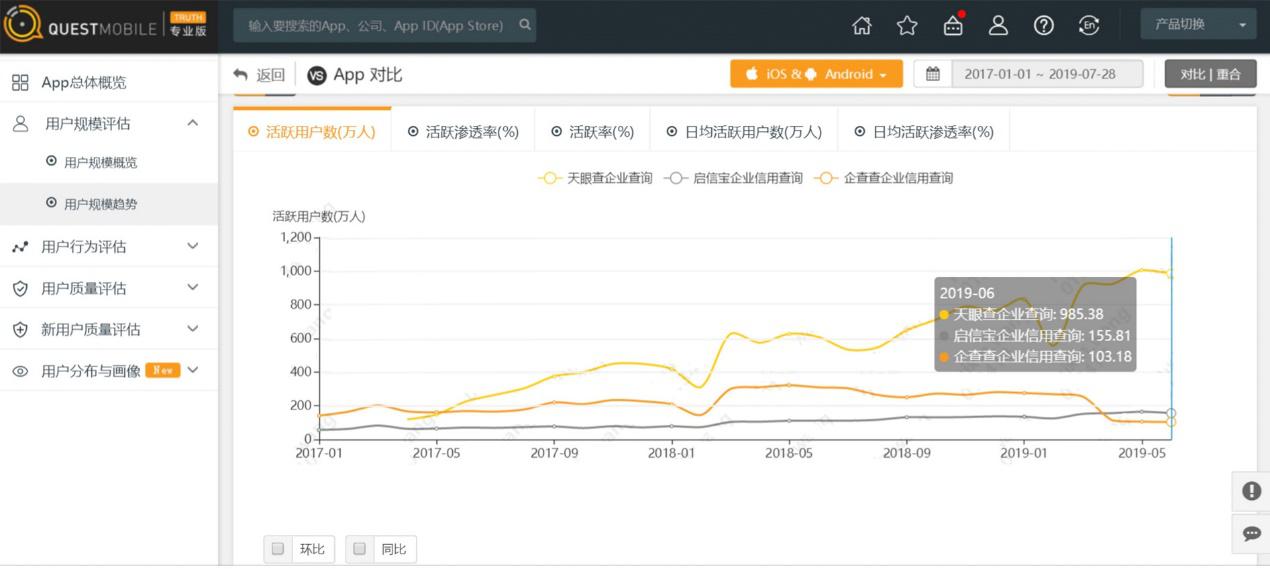Image resolution: width=1270 pixels, height=569 pixels.
Task: Click the search magnifier icon
Action: [524, 25]
